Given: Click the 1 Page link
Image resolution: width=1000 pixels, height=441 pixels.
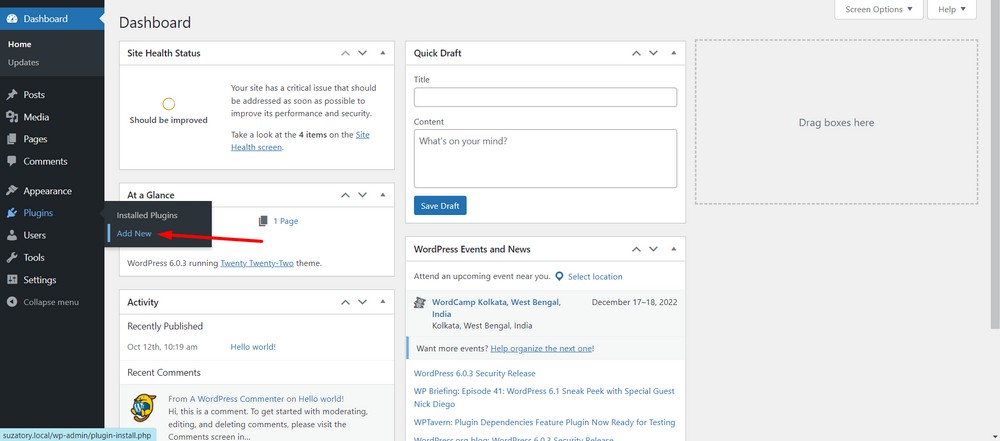Looking at the screenshot, I should point(286,221).
